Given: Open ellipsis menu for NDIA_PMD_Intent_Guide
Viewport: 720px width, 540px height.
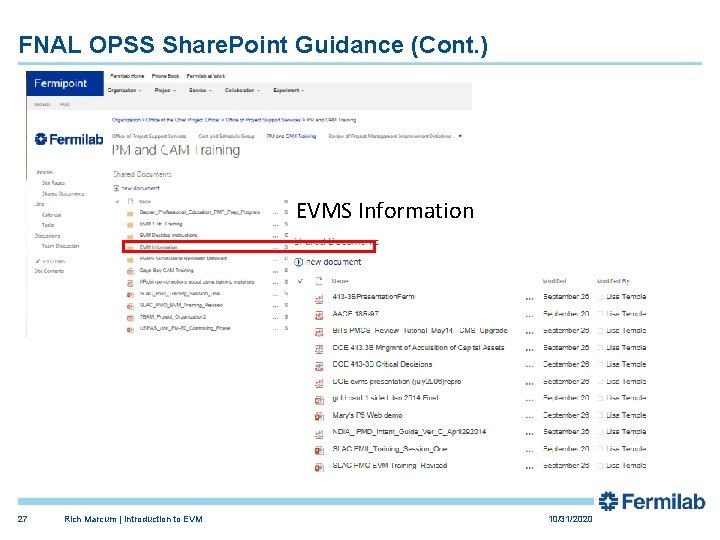Looking at the screenshot, I should (x=529, y=433).
